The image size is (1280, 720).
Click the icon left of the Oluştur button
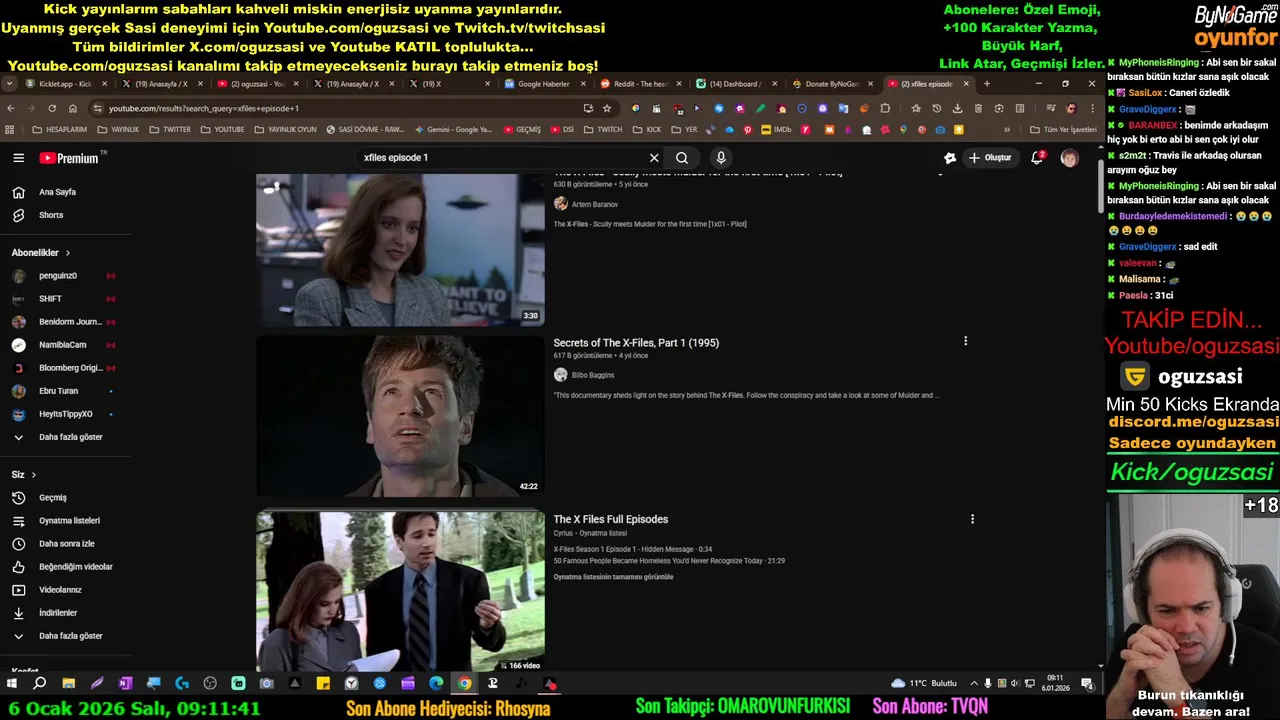(949, 158)
